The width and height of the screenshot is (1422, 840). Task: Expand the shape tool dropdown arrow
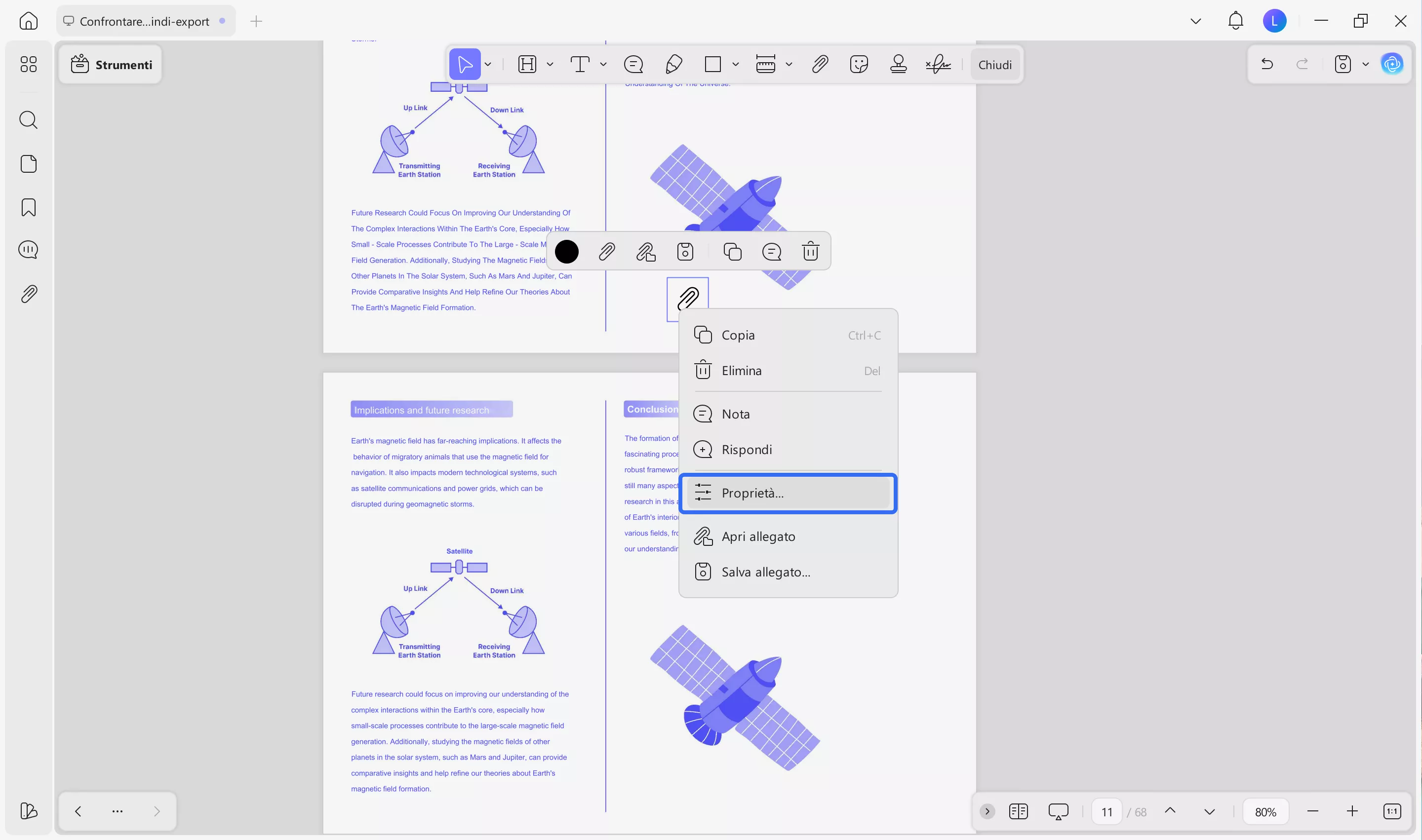[736, 65]
